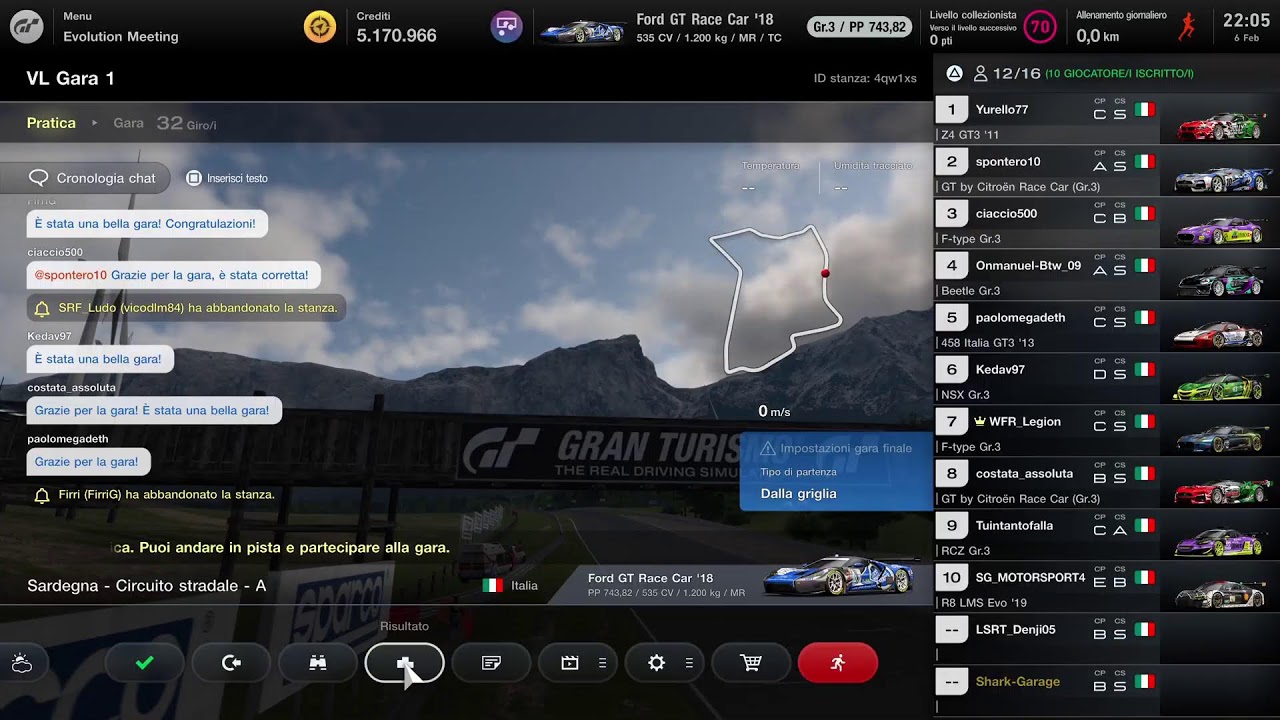The width and height of the screenshot is (1280, 720).
Task: Click the Ford GT car image in info bar
Action: [x=839, y=577]
